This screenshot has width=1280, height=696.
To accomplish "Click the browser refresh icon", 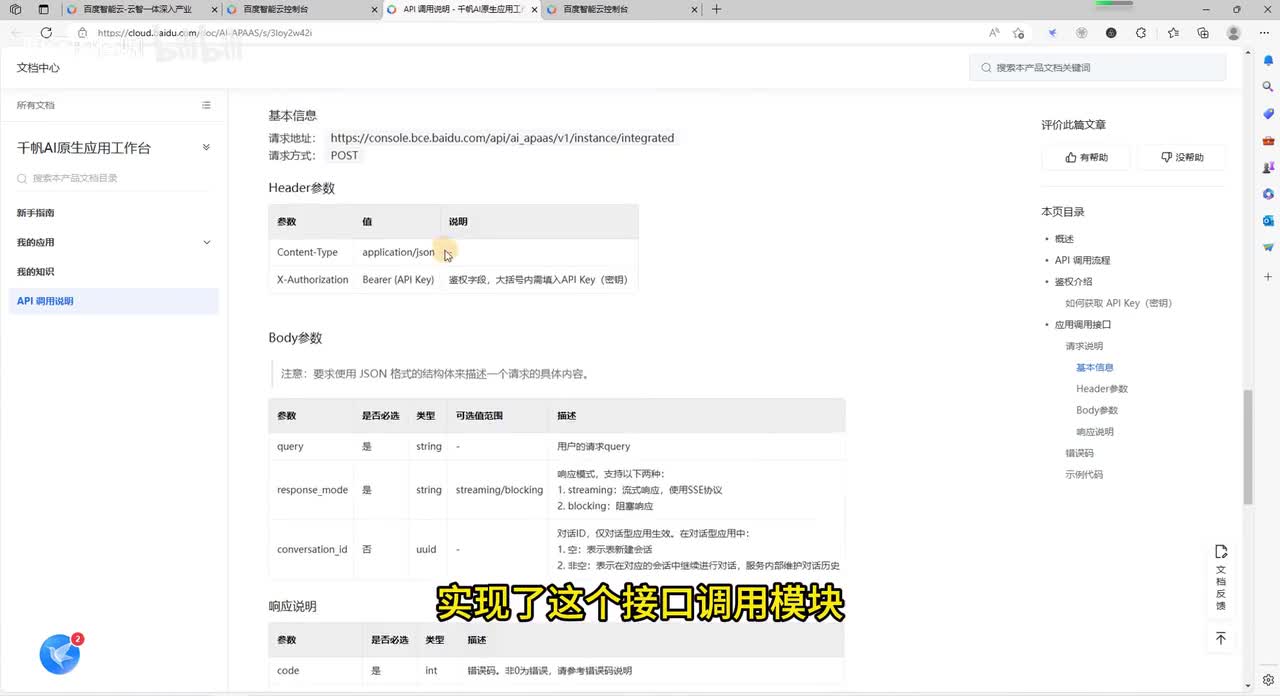I will pyautogui.click(x=46, y=33).
